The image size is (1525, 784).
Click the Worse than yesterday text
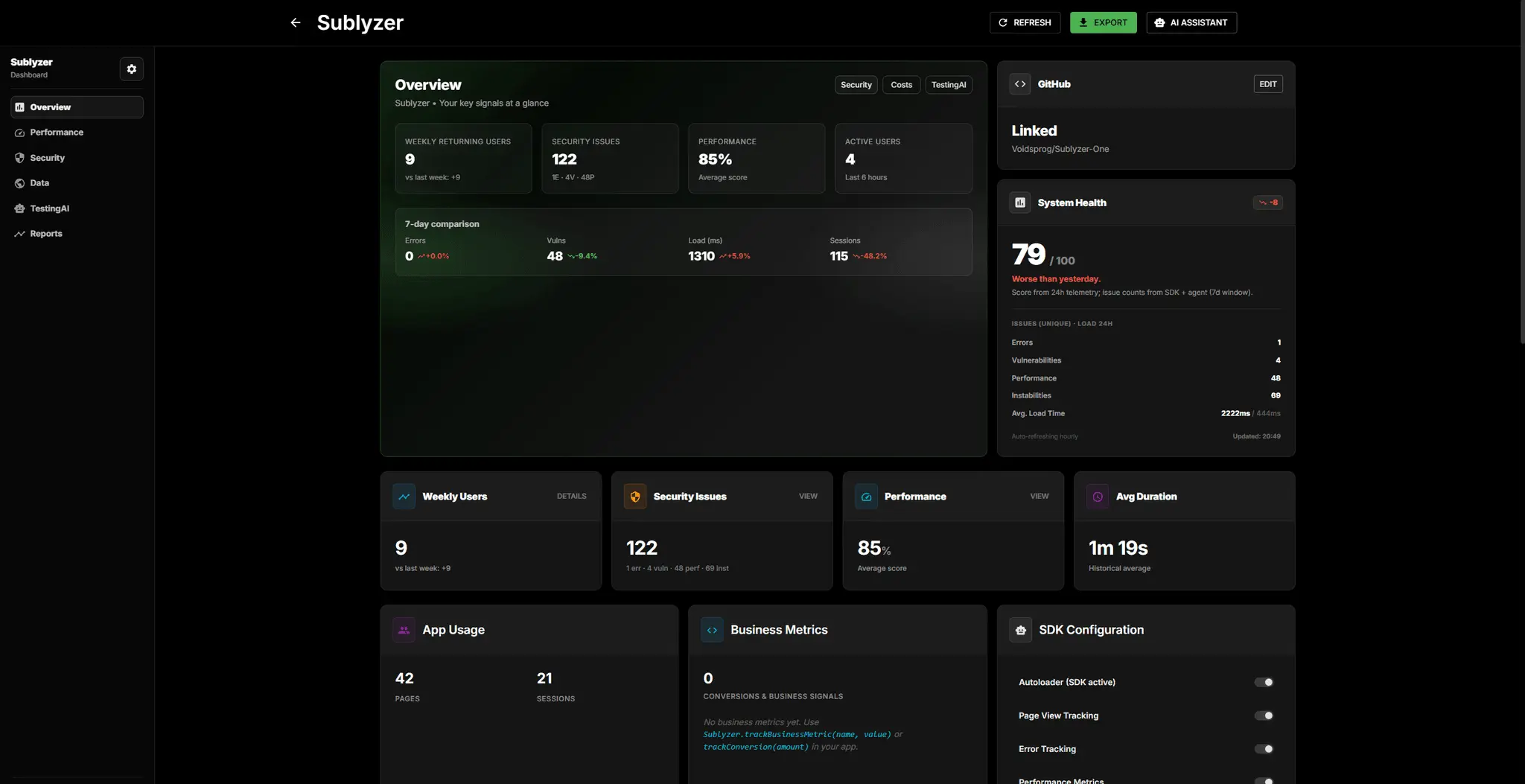1056,279
